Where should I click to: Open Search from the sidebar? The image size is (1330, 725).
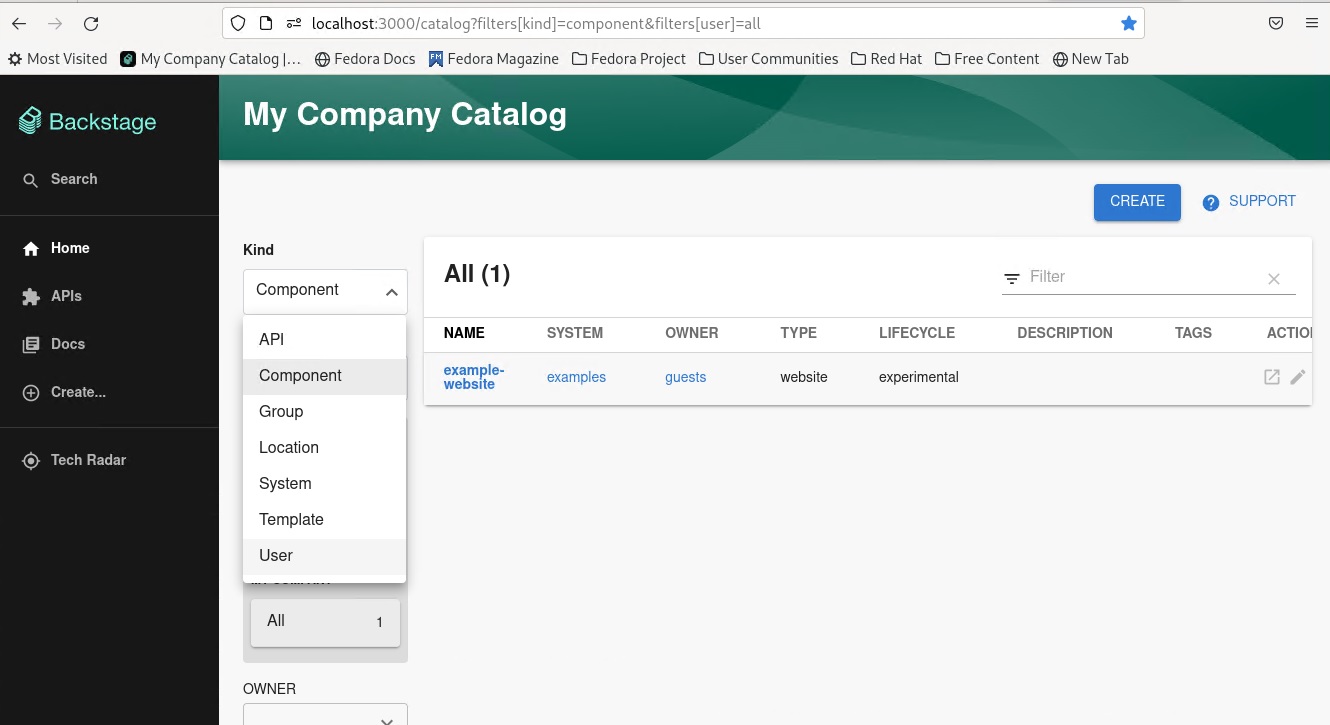coord(73,179)
